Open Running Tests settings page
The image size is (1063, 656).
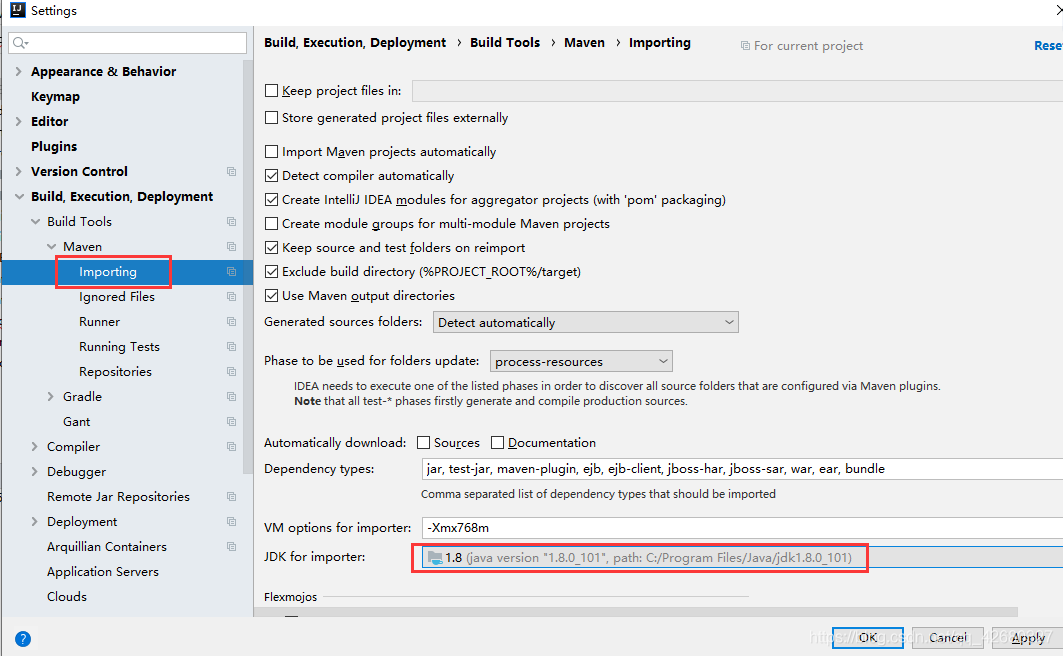click(x=119, y=346)
